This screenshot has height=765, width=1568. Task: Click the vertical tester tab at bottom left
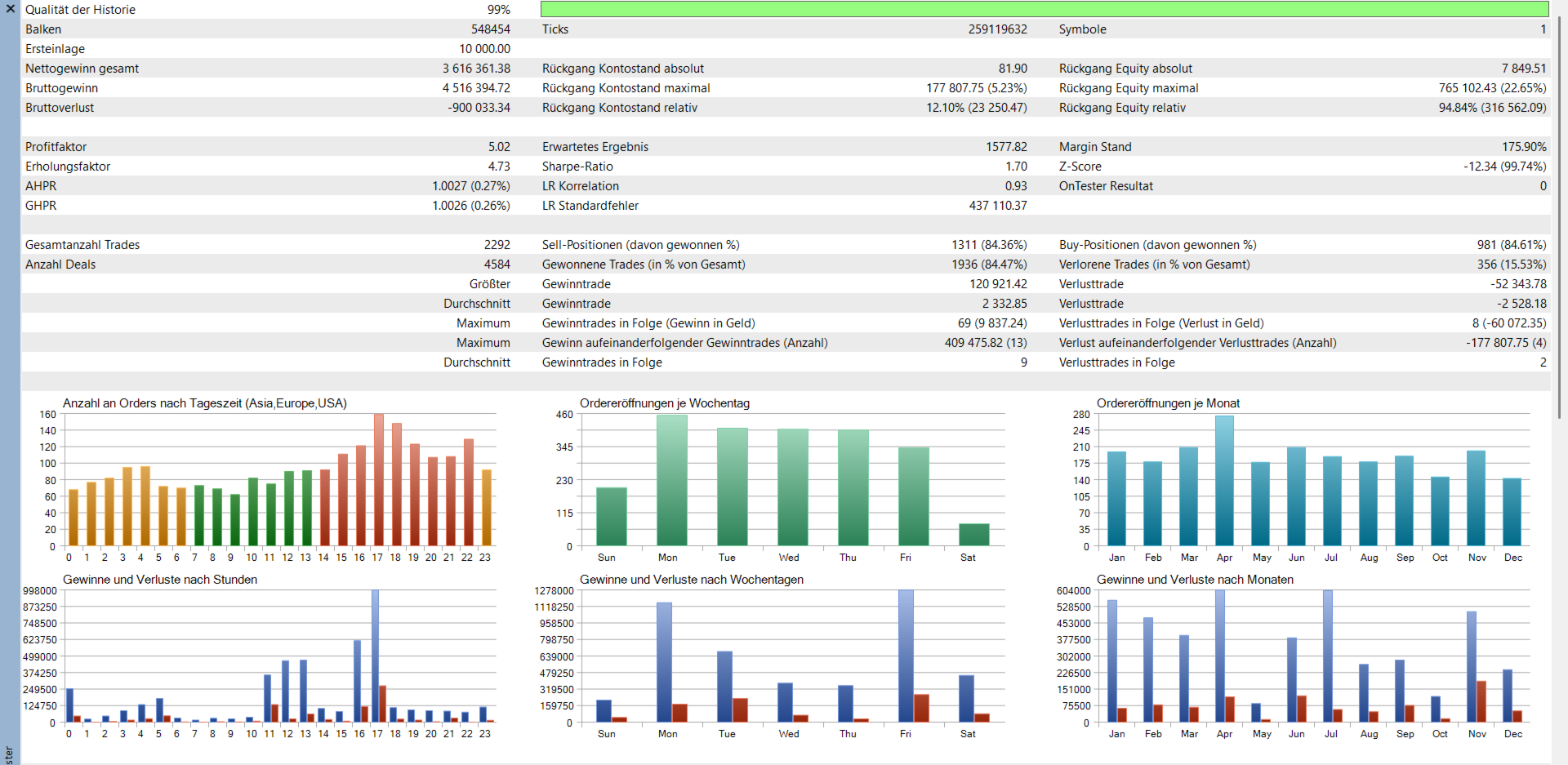click(9, 754)
